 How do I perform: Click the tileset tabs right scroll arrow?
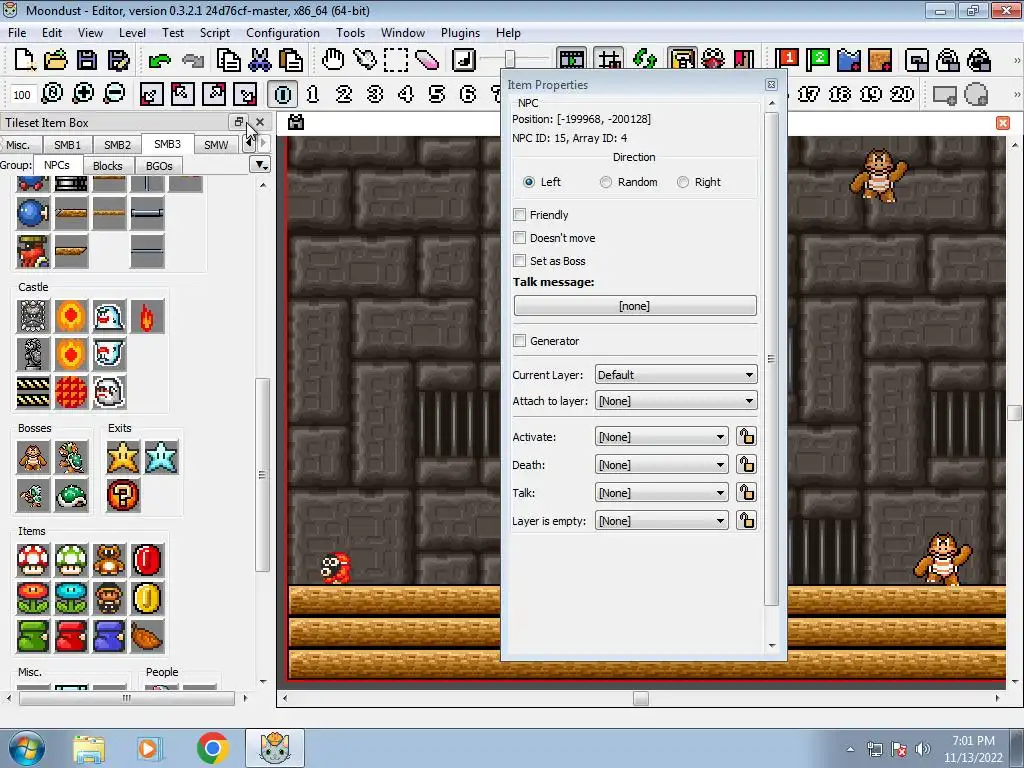click(x=263, y=144)
